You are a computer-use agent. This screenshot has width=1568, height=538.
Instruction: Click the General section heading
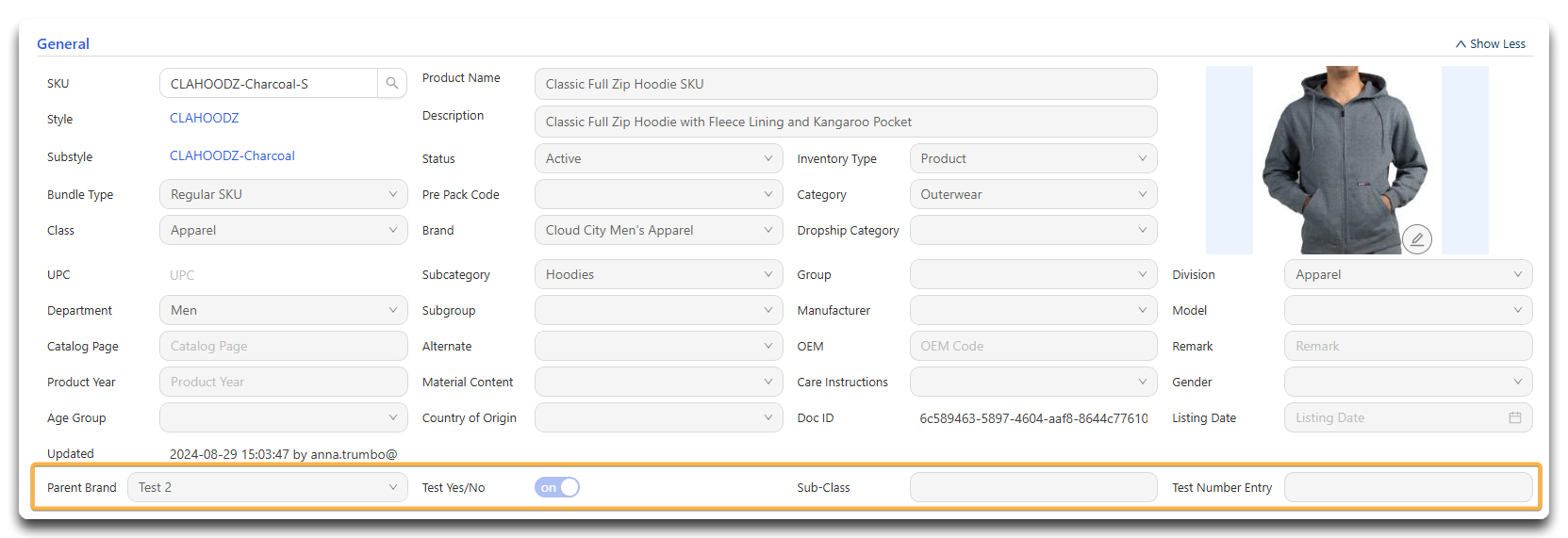63,43
